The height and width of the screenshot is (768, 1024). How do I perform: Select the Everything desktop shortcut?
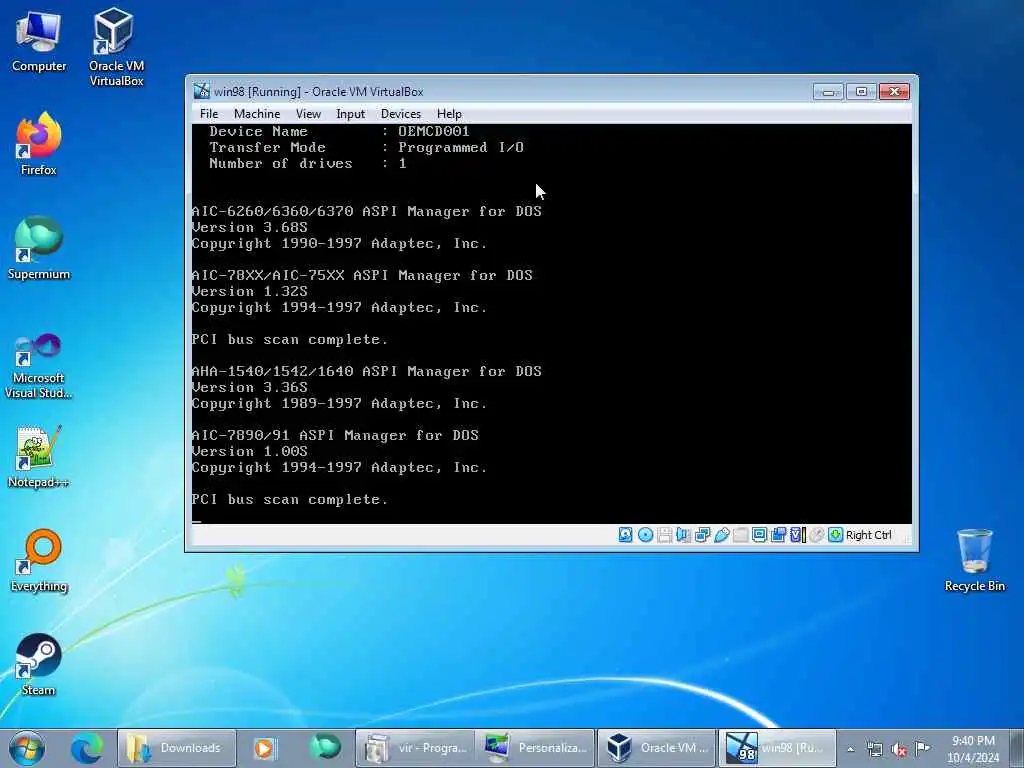coord(39,560)
